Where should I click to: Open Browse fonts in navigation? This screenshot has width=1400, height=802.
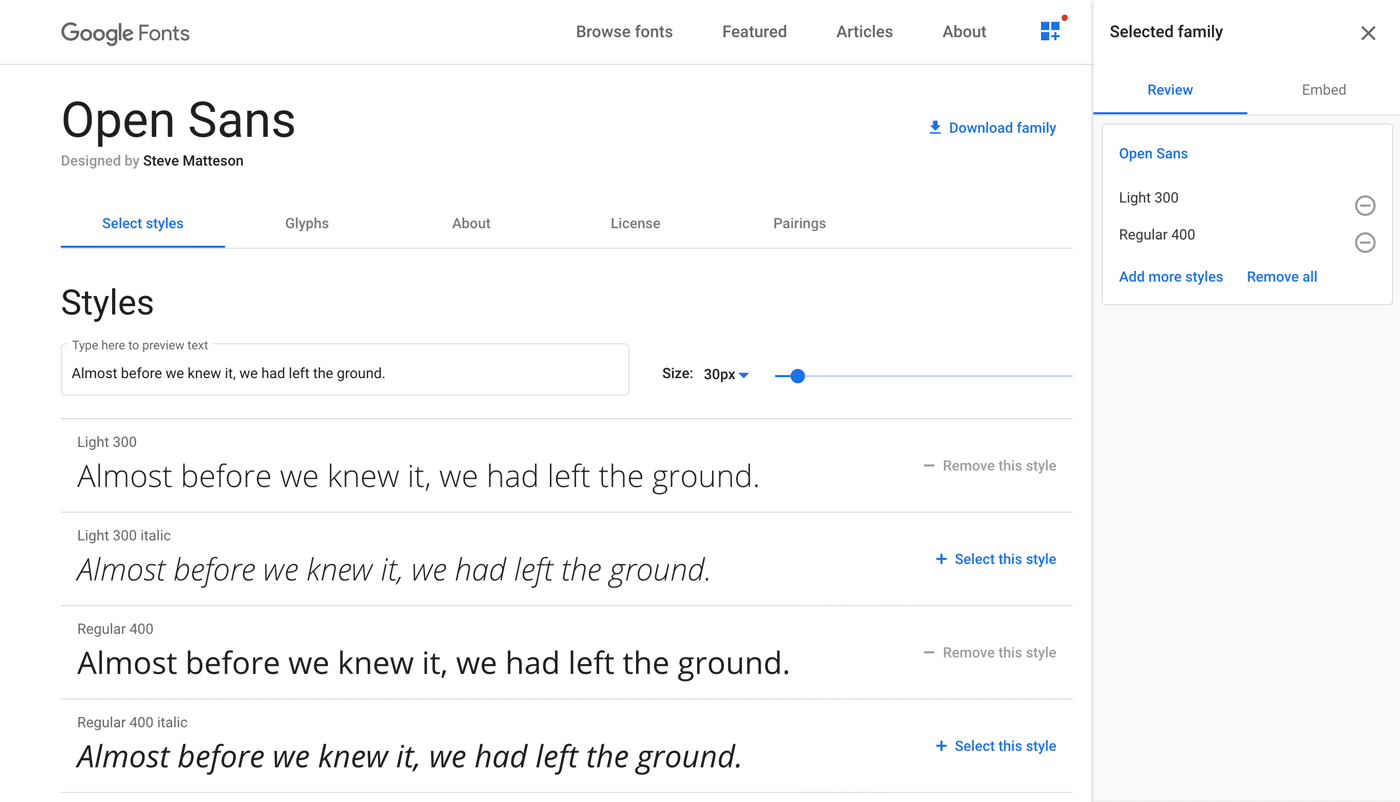[624, 32]
